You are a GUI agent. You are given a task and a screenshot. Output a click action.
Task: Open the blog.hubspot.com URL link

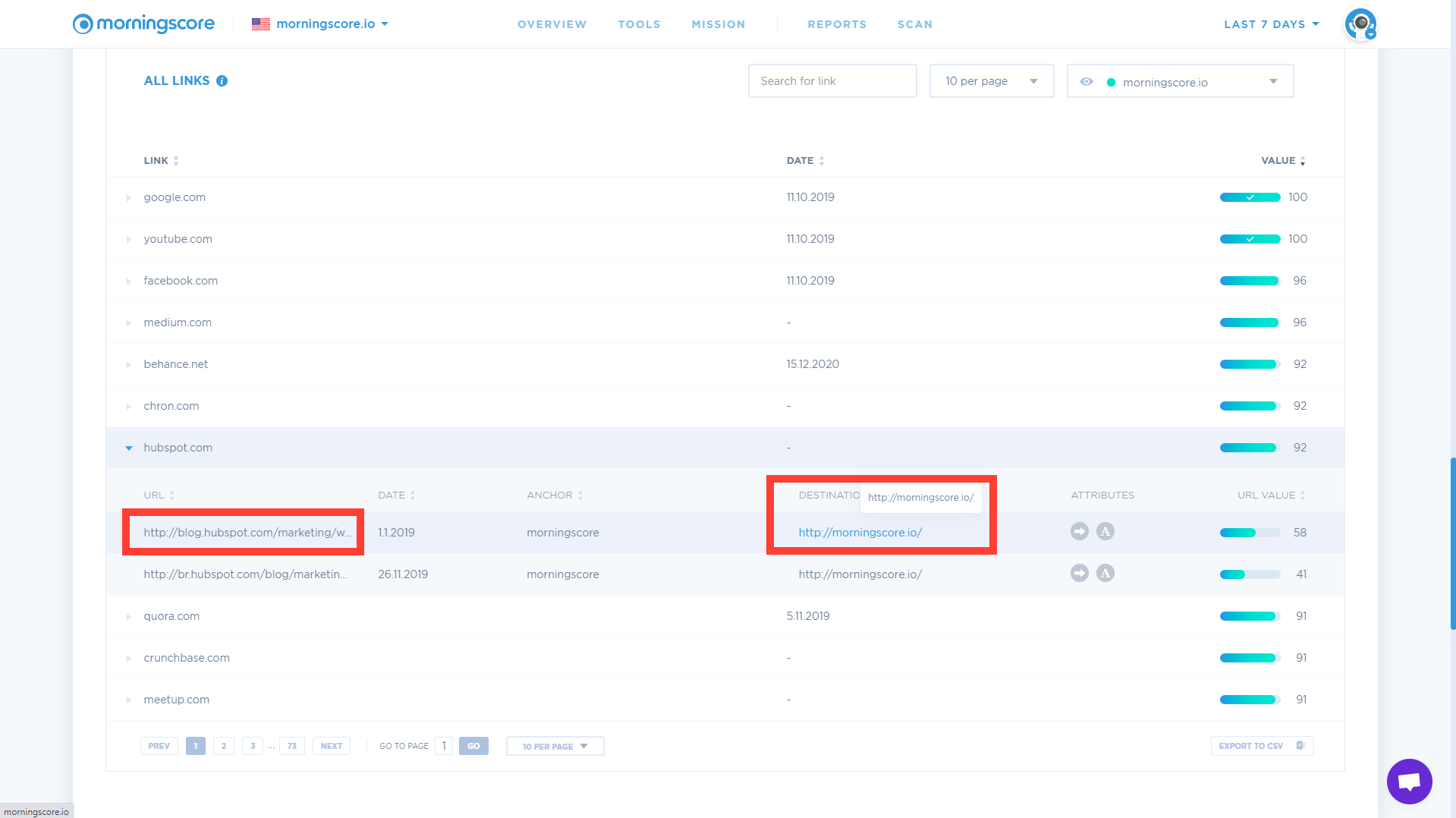click(248, 533)
